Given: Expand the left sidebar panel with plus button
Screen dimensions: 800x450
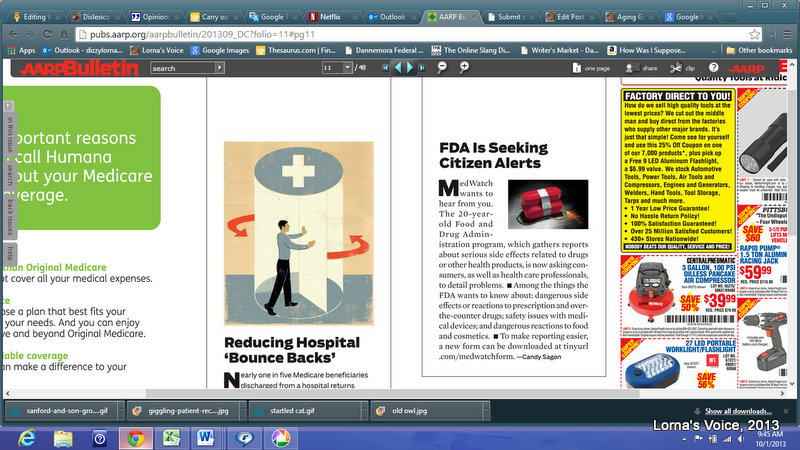Looking at the screenshot, I should coord(8,106).
